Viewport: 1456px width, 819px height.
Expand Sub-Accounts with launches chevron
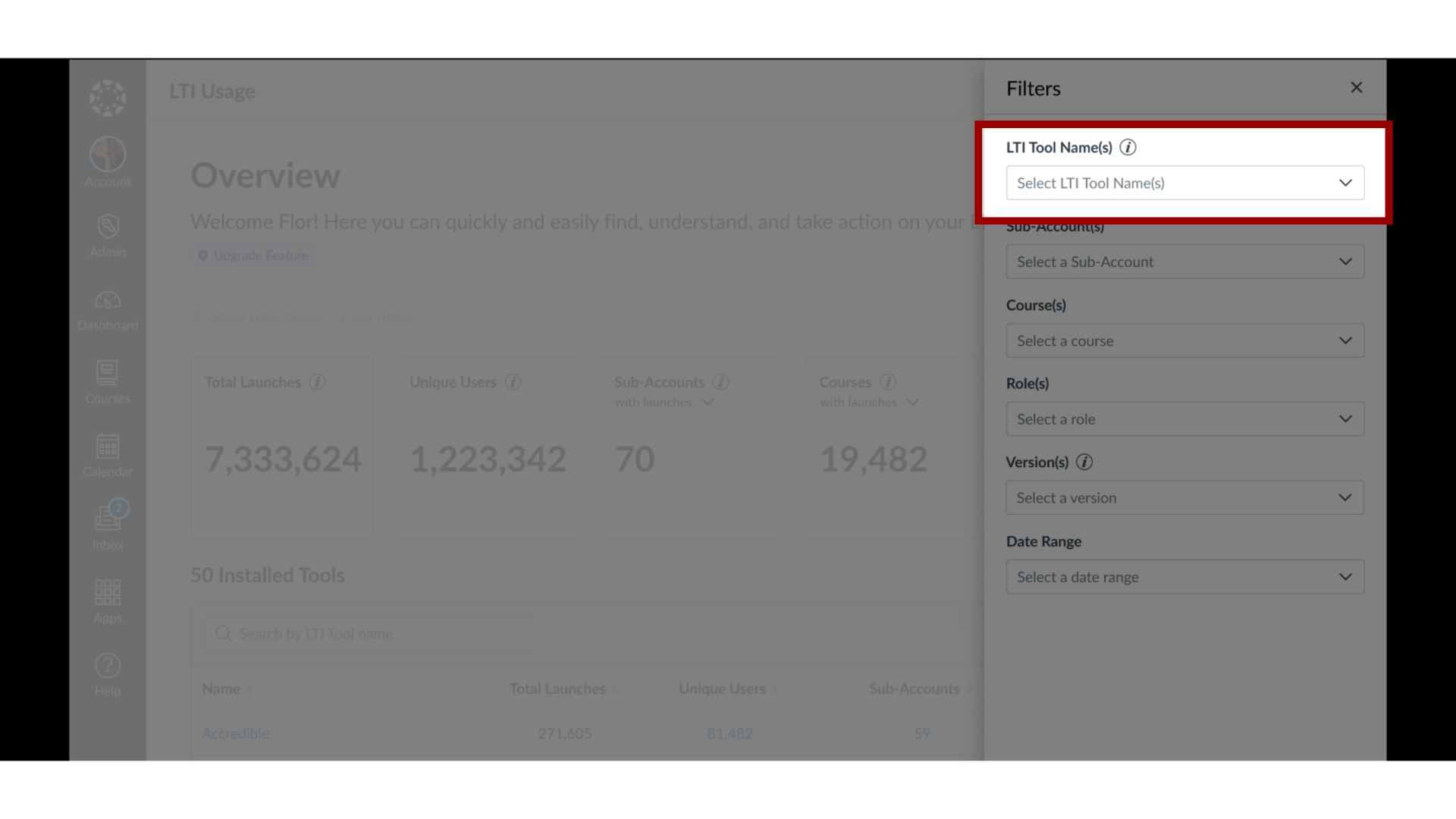tap(708, 402)
